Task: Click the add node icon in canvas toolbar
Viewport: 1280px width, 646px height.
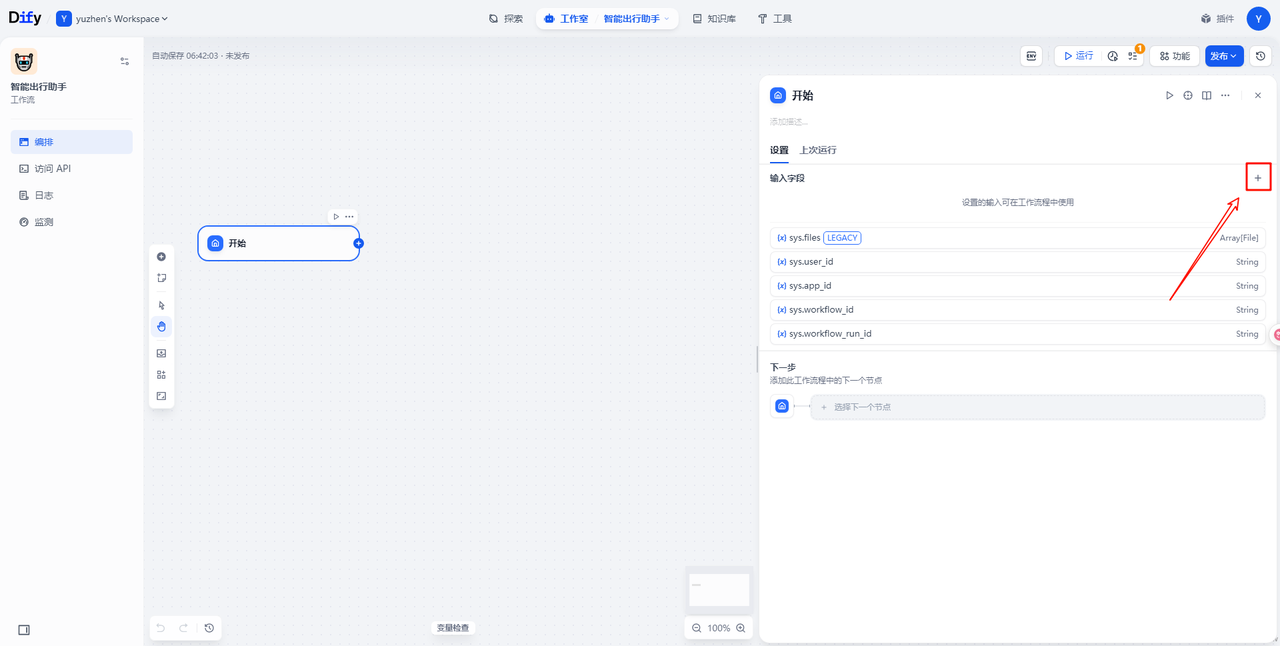Action: [x=161, y=257]
